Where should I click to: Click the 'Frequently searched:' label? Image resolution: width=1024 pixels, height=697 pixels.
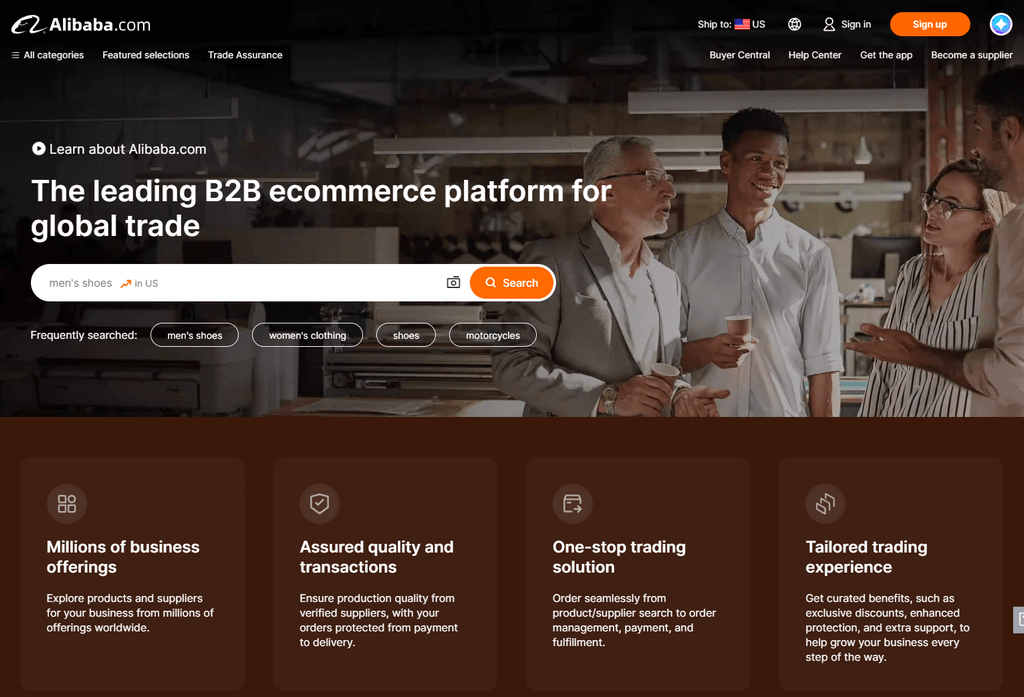click(84, 335)
